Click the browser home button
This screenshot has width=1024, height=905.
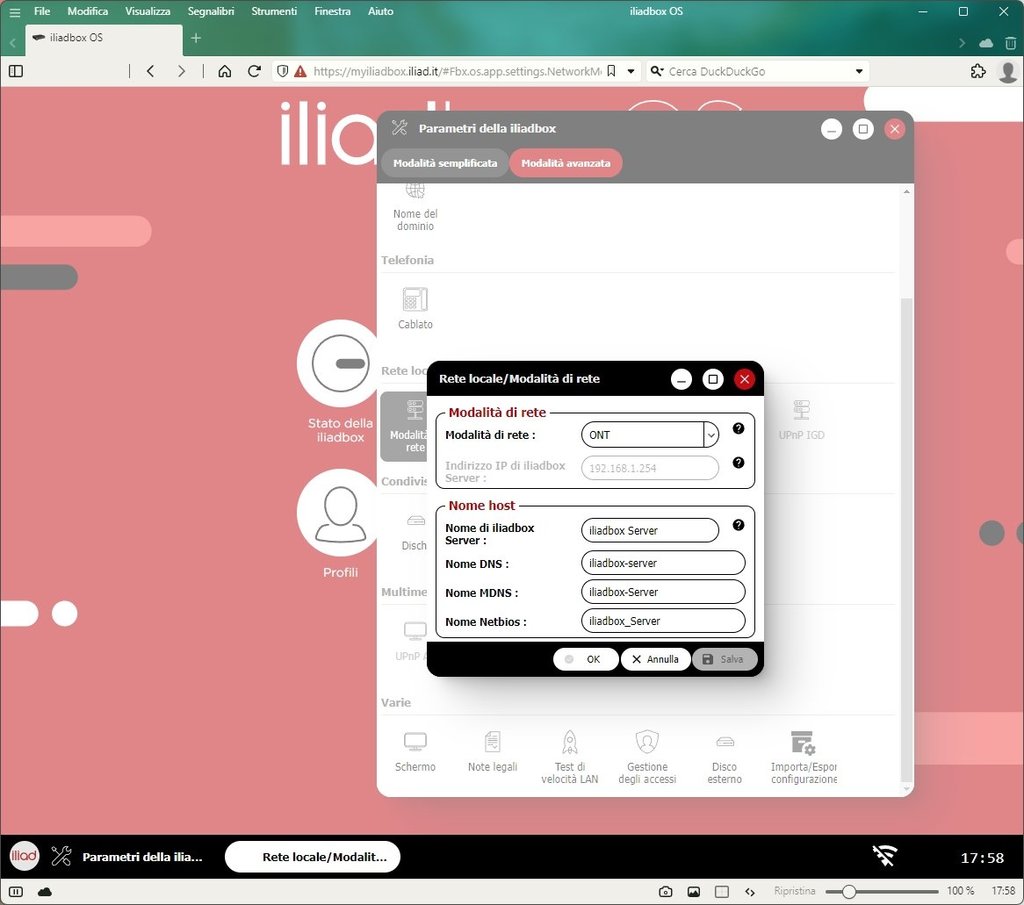pyautogui.click(x=225, y=71)
